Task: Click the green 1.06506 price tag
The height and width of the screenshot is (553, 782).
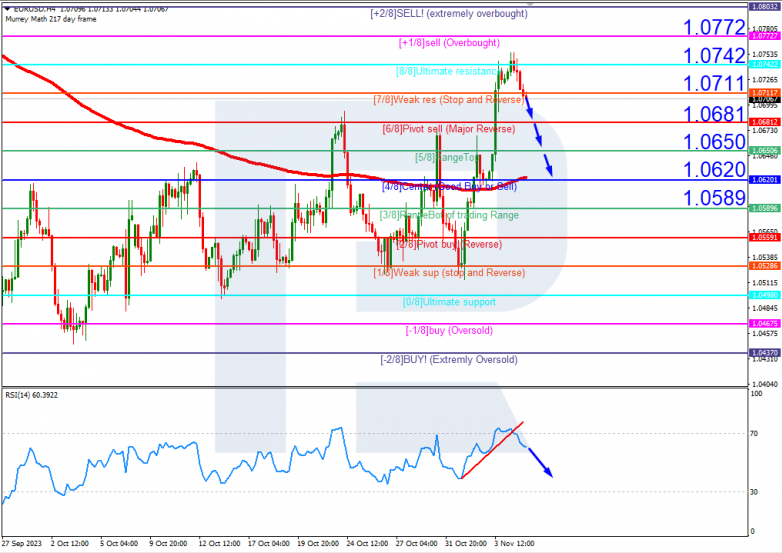Action: (x=765, y=151)
